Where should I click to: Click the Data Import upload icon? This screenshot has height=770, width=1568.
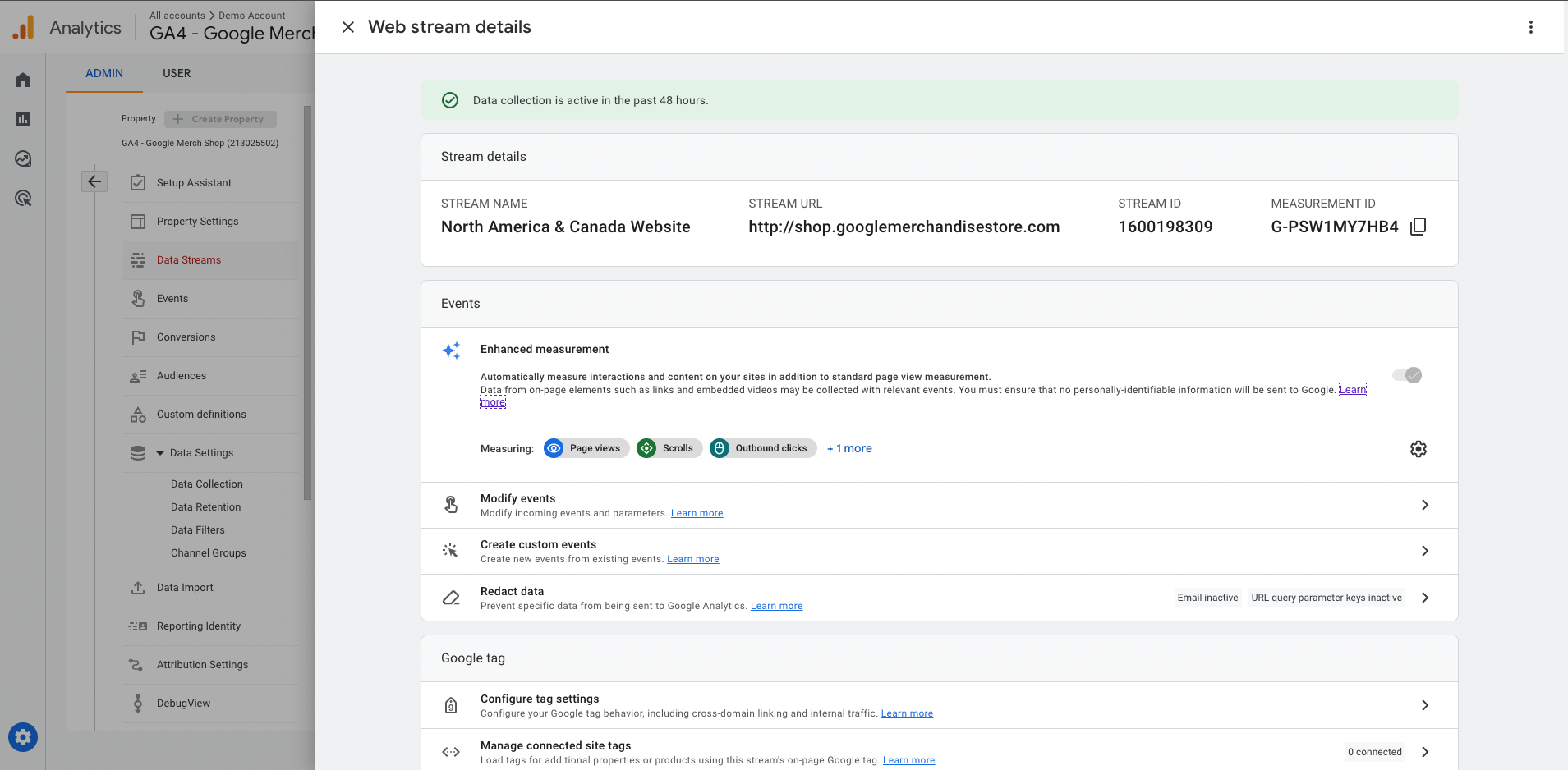[138, 588]
